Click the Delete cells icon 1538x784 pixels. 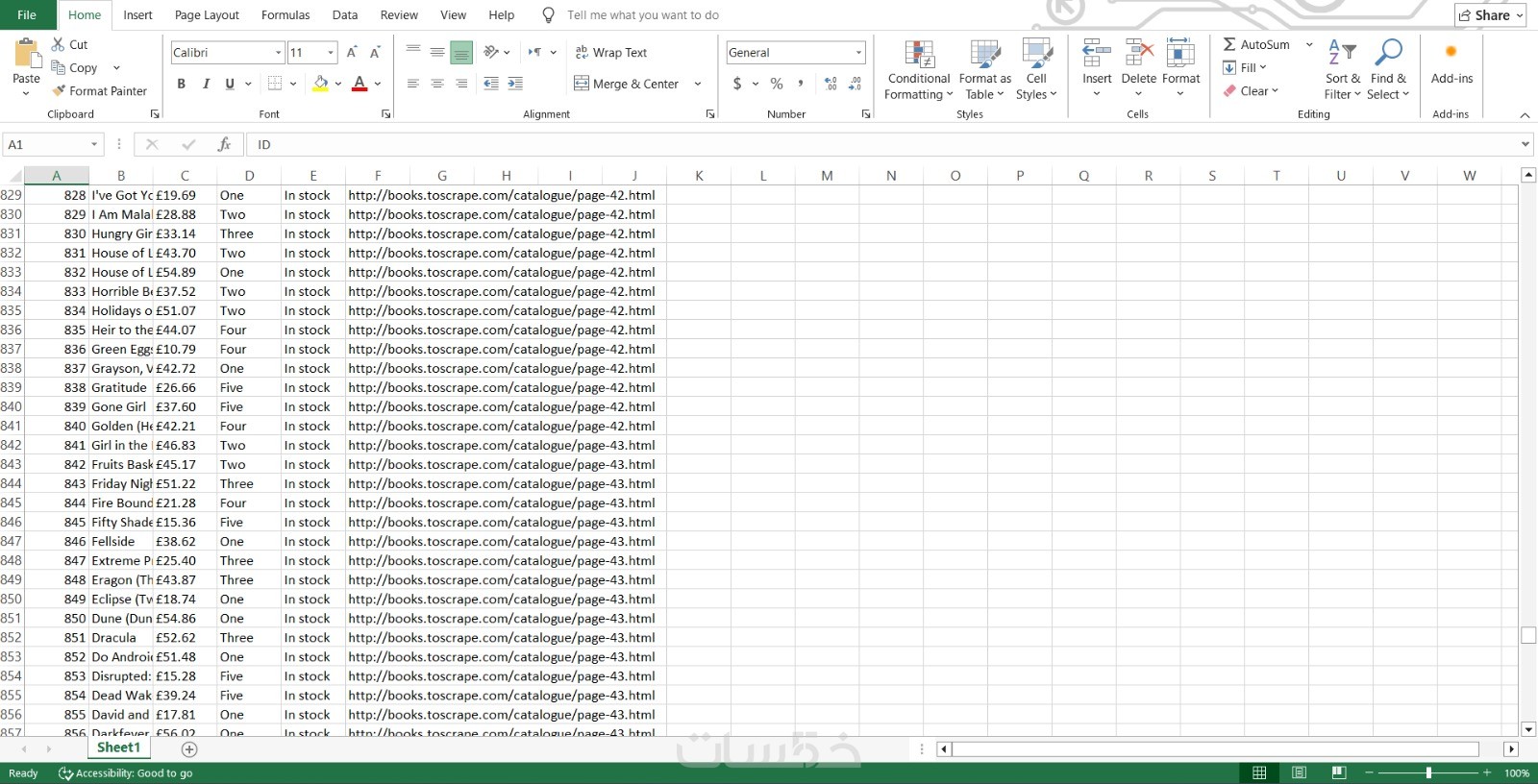(1139, 54)
